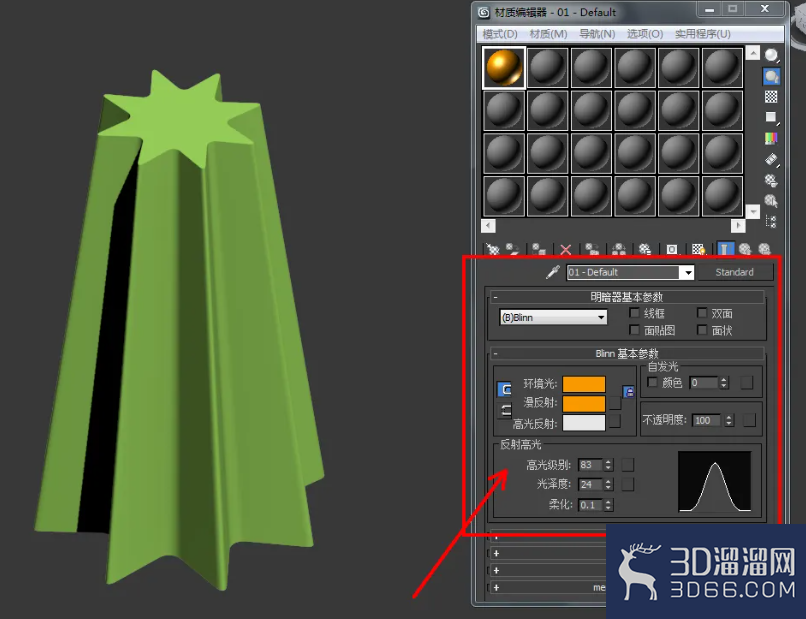Open the material editor Options icon
806x619 pixels.
point(771,180)
